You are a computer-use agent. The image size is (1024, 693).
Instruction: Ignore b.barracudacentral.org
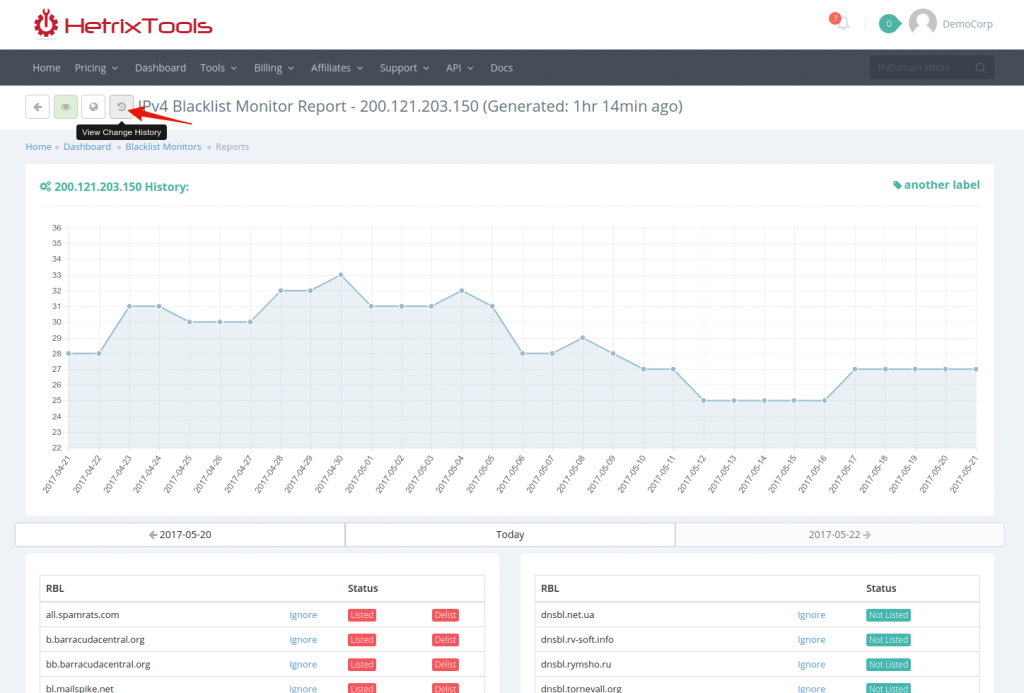(x=303, y=639)
